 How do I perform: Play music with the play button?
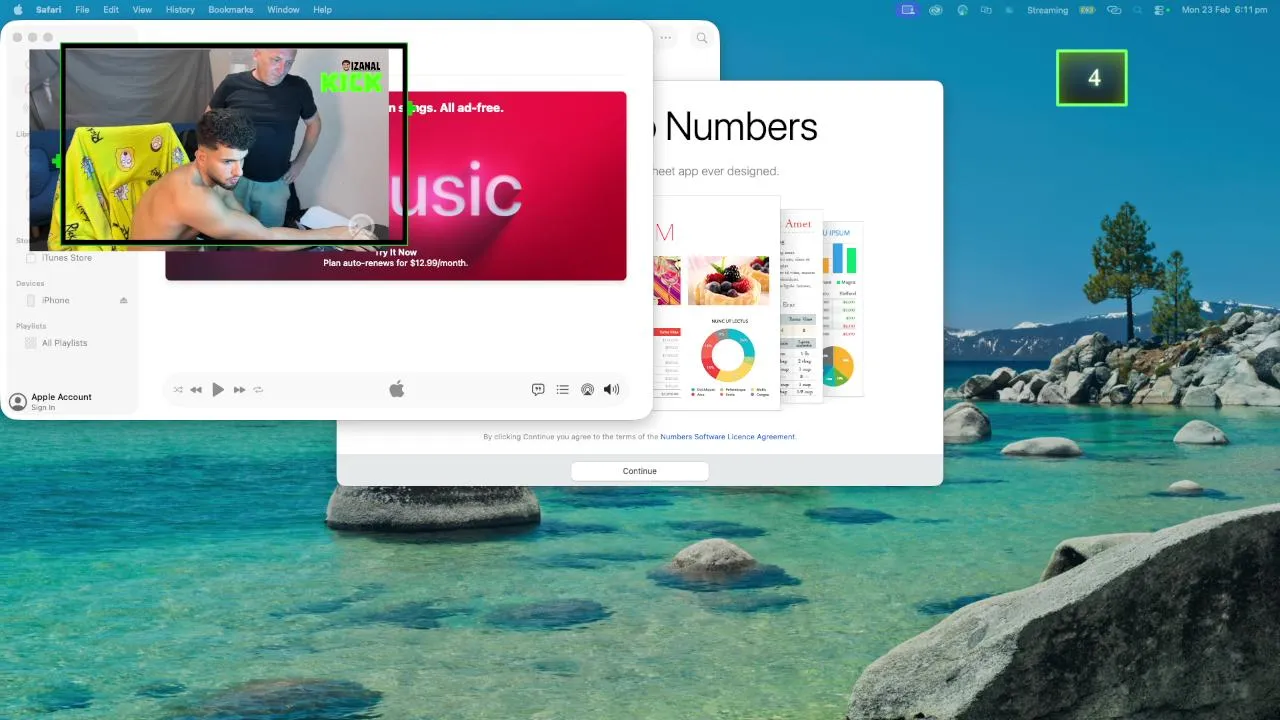pyautogui.click(x=218, y=390)
